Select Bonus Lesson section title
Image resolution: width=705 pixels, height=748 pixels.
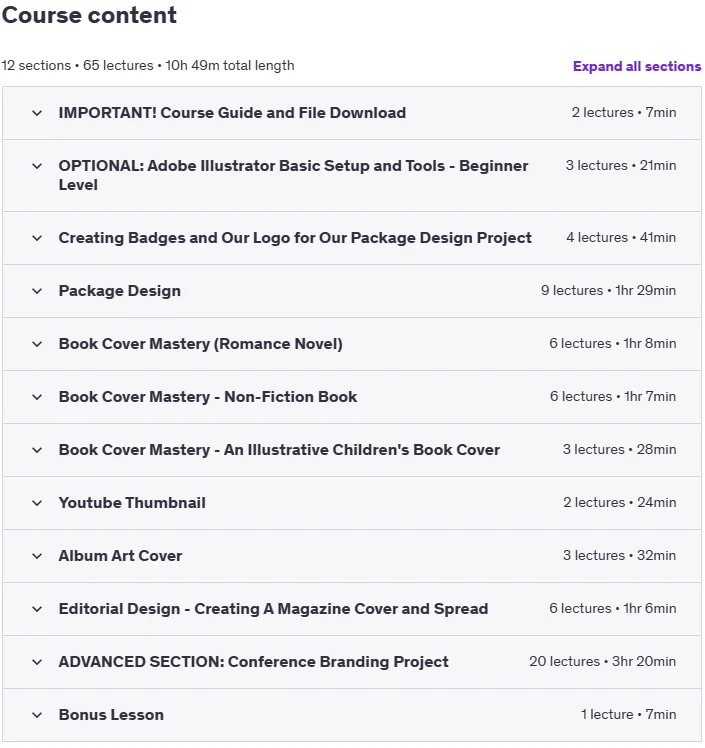pos(111,715)
